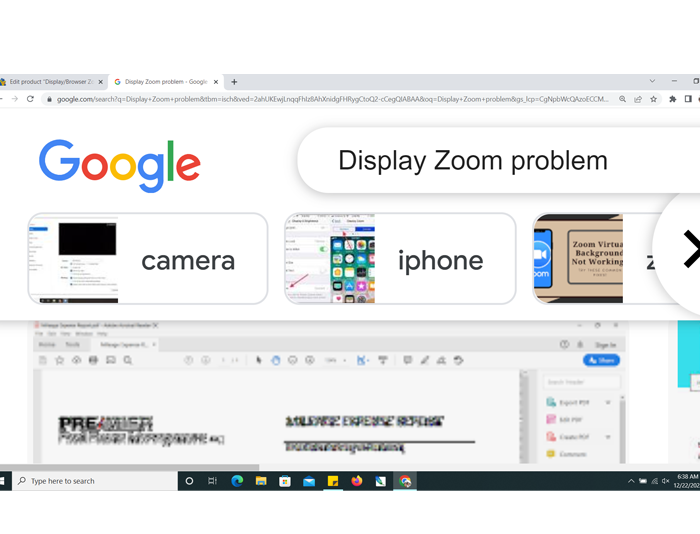Viewport: 700px width, 534px height.
Task: Print PDF in Acrobat Reader image
Action: coord(93,360)
